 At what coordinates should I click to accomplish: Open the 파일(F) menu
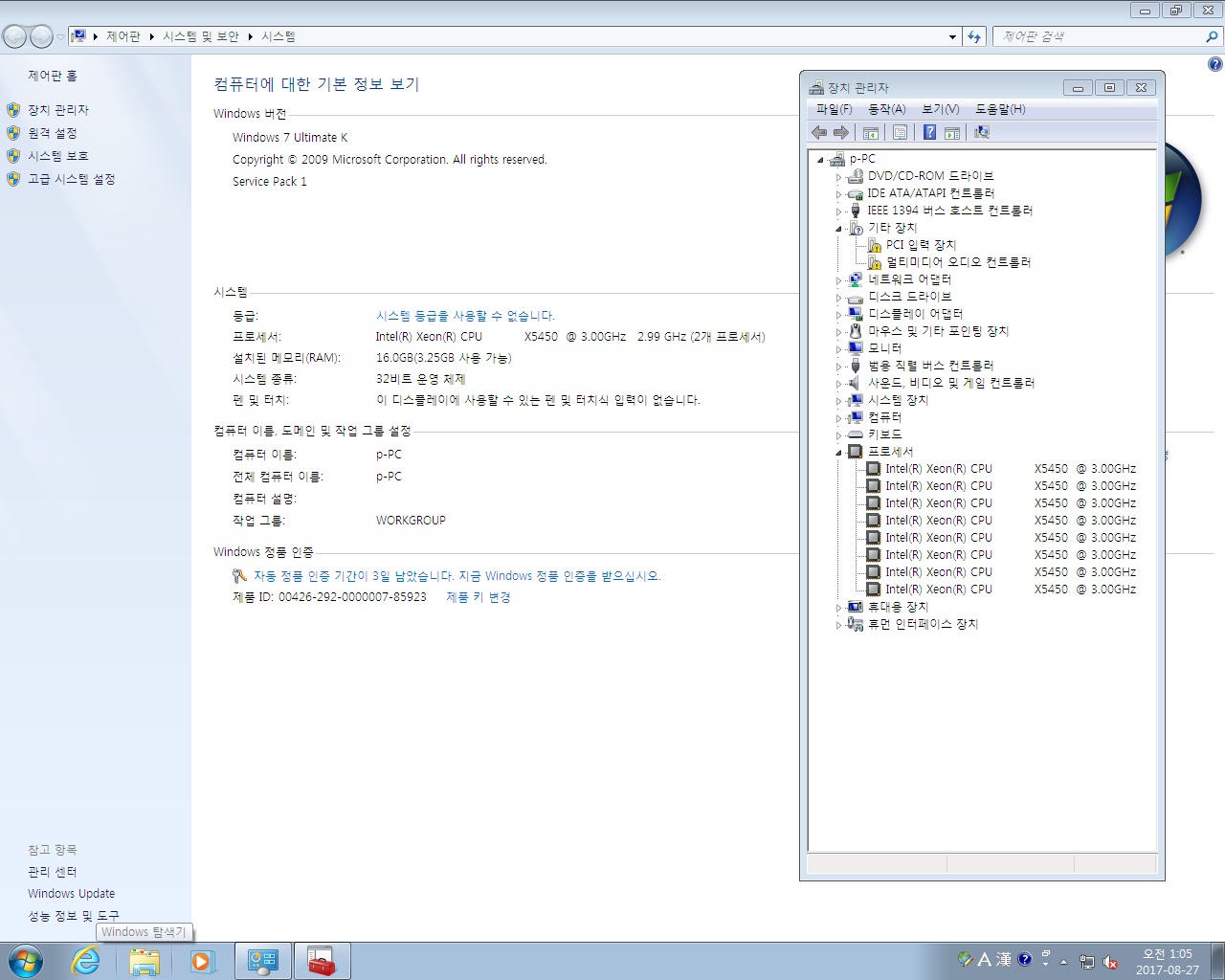834,109
